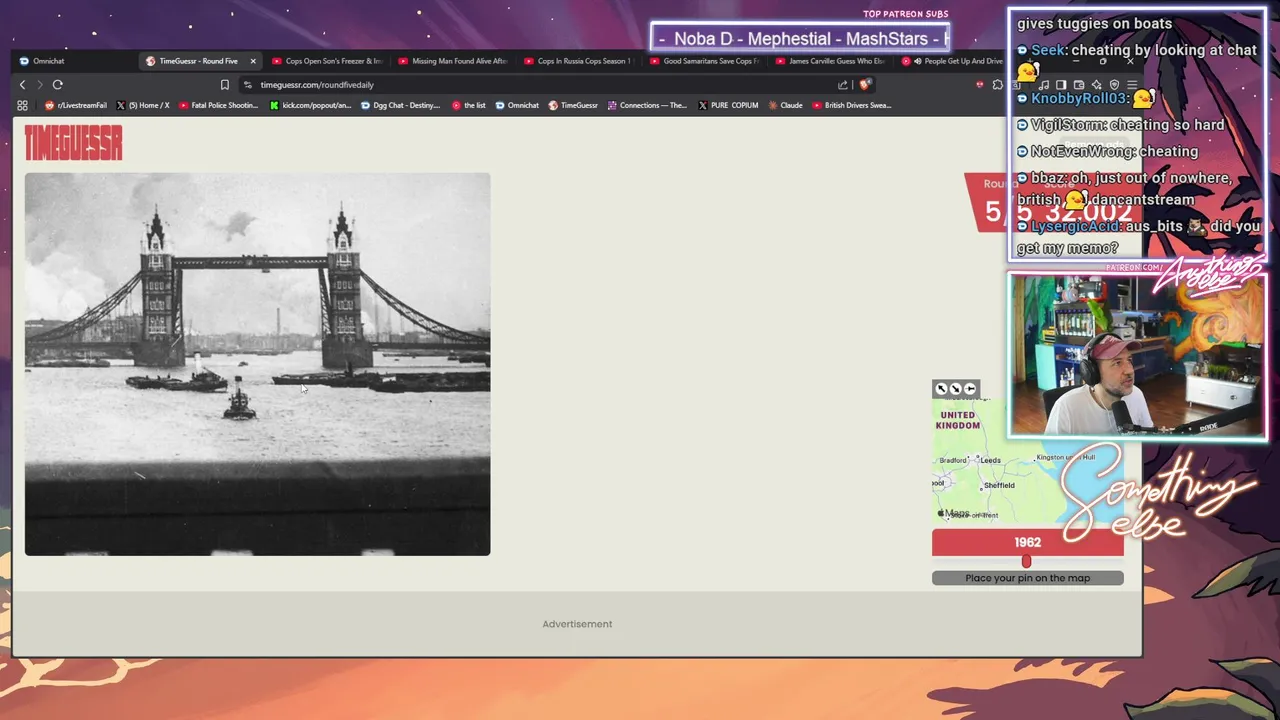
Task: Click the 1962 year display bar
Action: click(1027, 542)
